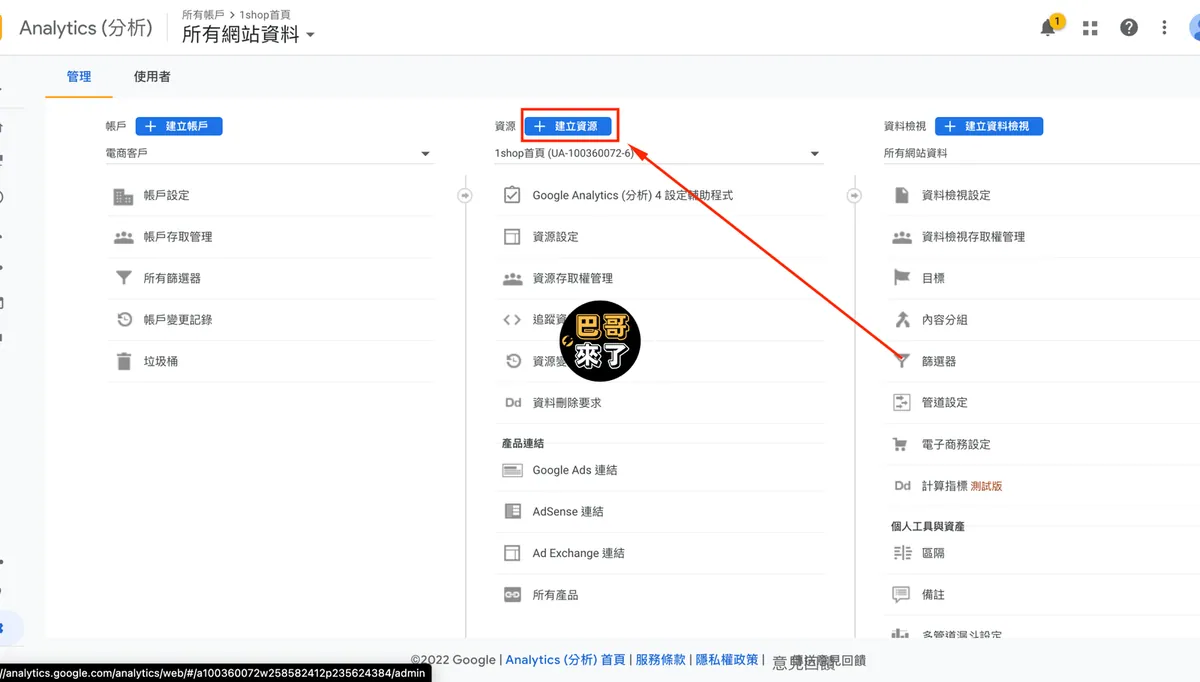
Task: Click the 帳戶變更記錄 history icon
Action: (x=124, y=320)
